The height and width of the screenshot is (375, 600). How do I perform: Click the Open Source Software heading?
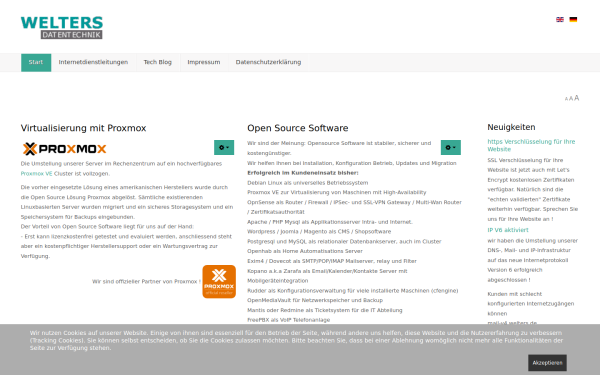[298, 128]
